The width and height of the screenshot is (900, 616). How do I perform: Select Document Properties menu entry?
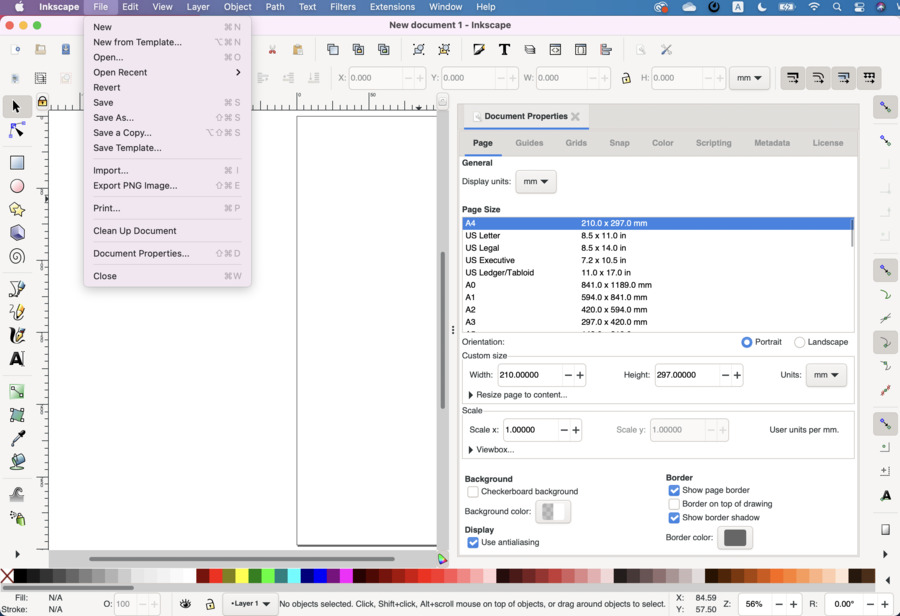pyautogui.click(x=166, y=253)
